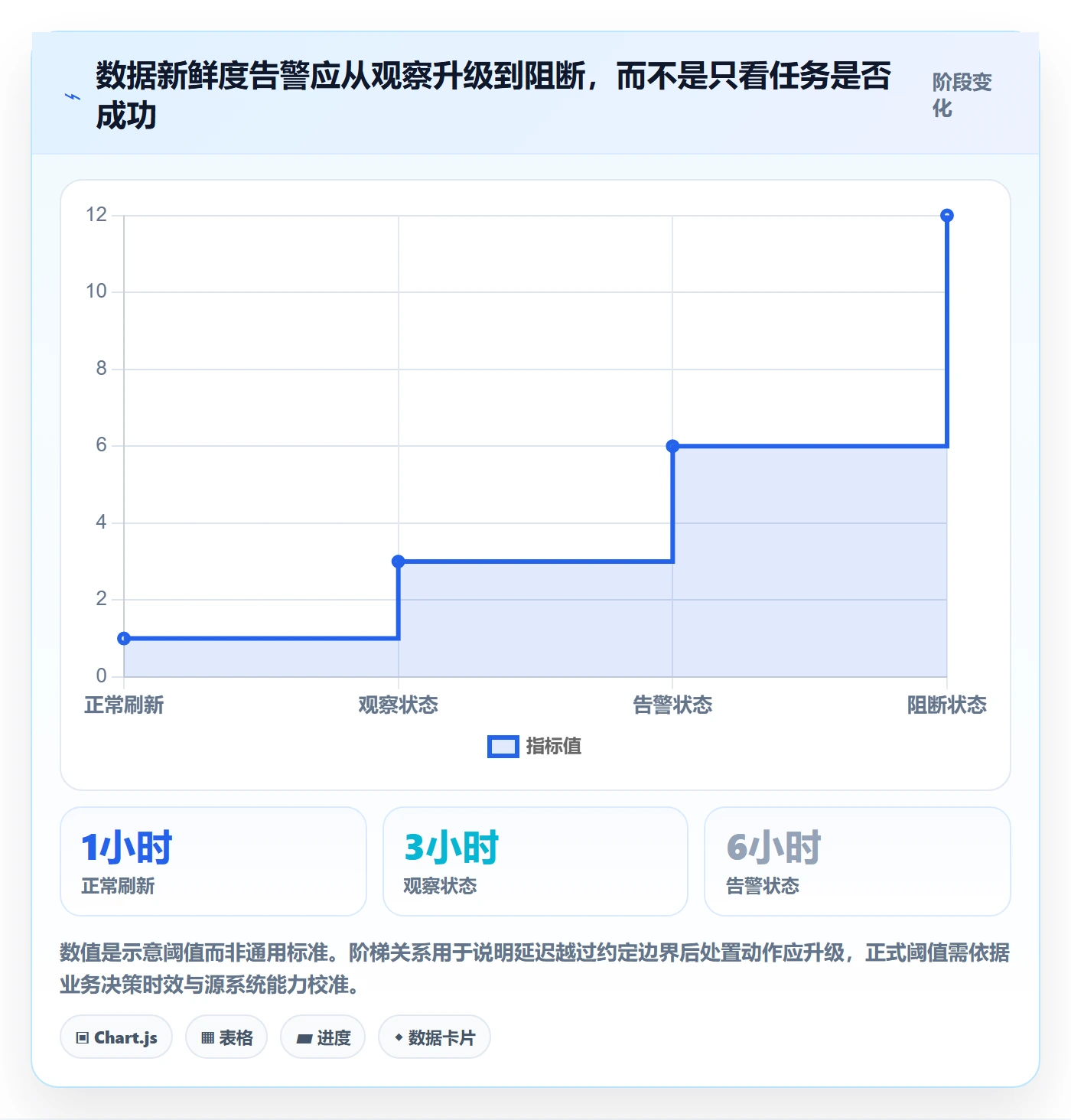Click the 观察状态 x-axis label
This screenshot has width=1071, height=1120.
[399, 705]
